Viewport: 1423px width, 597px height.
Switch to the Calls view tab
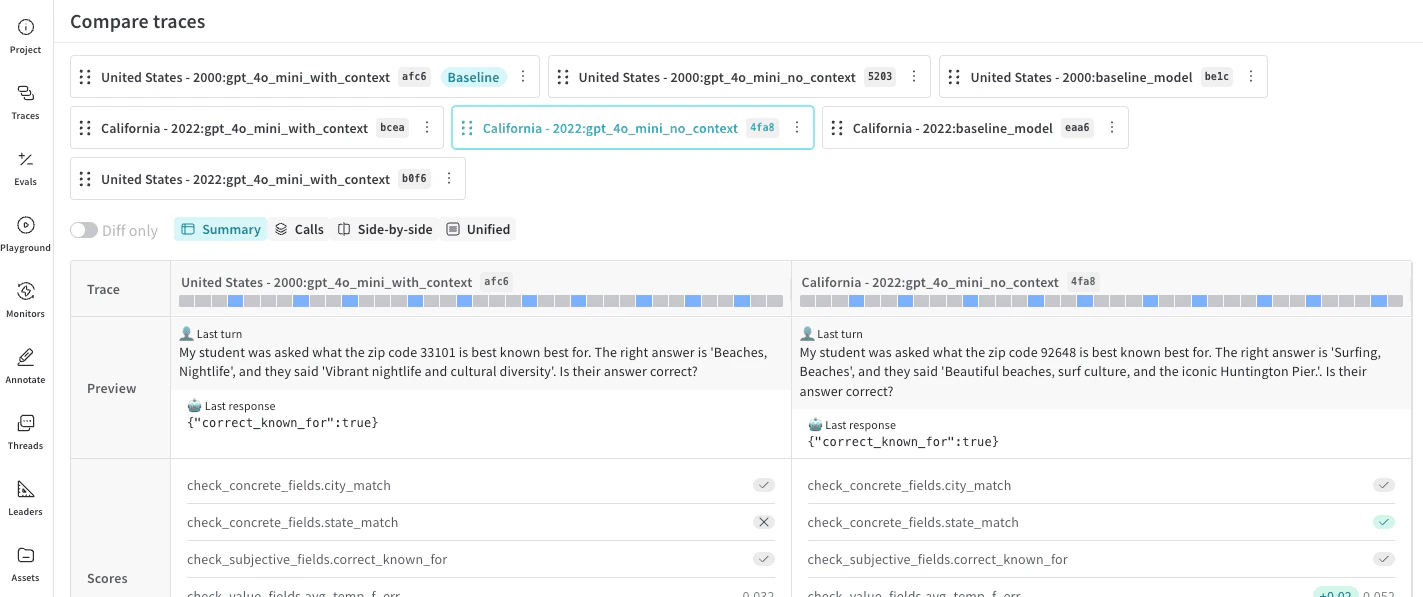pos(299,229)
